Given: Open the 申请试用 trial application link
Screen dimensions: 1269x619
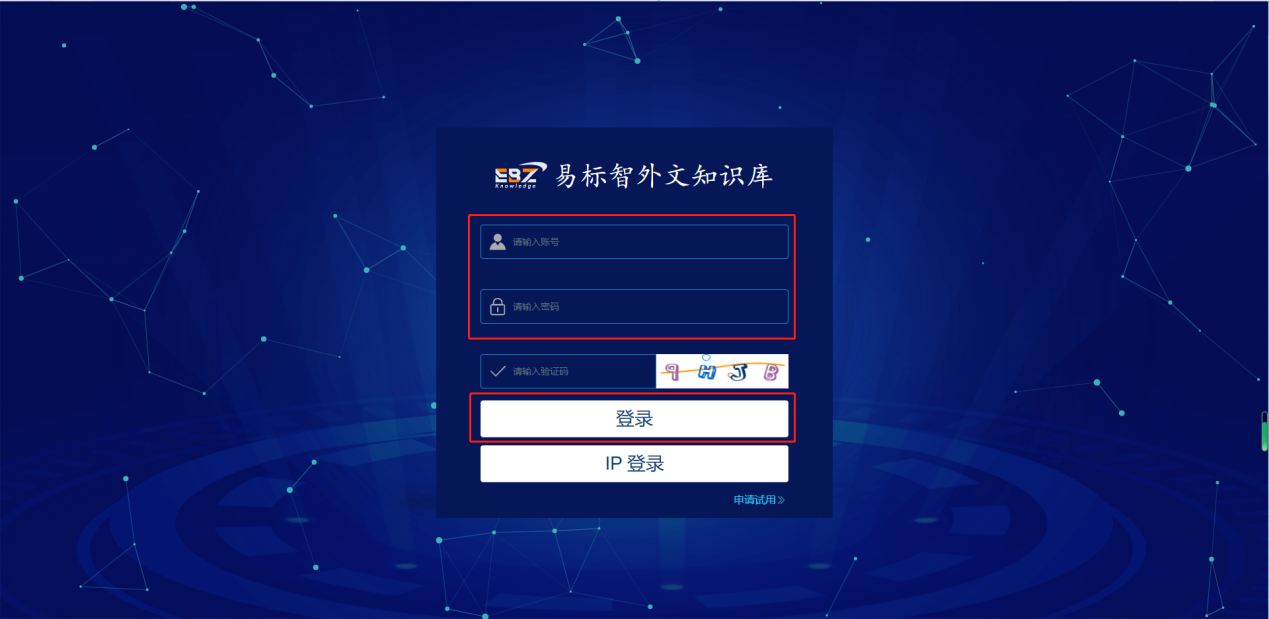Looking at the screenshot, I should [755, 500].
